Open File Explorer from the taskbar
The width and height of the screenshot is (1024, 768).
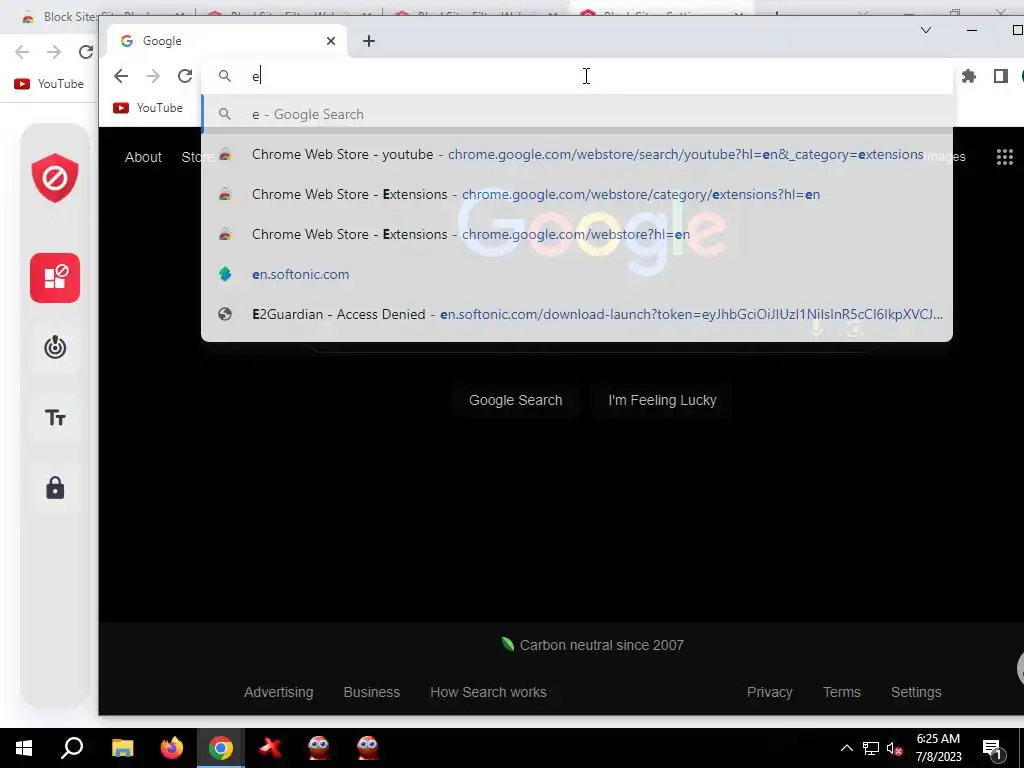(x=123, y=748)
